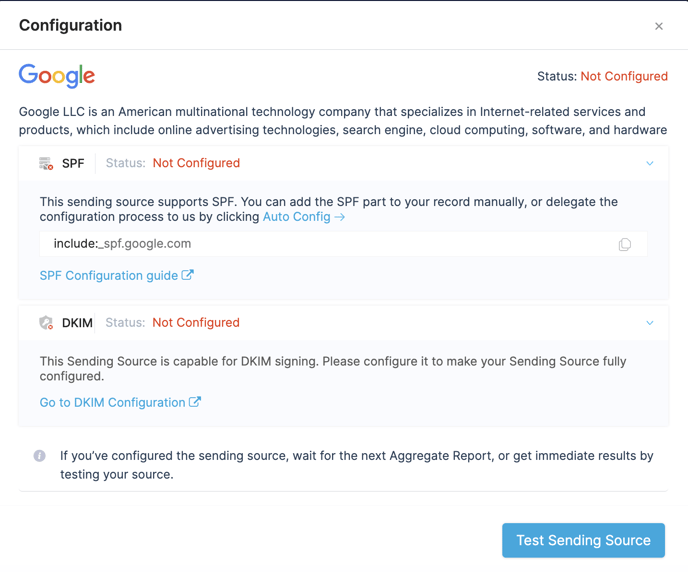The width and height of the screenshot is (688, 572).
Task: Go to DKIM Configuration link
Action: click(x=112, y=402)
